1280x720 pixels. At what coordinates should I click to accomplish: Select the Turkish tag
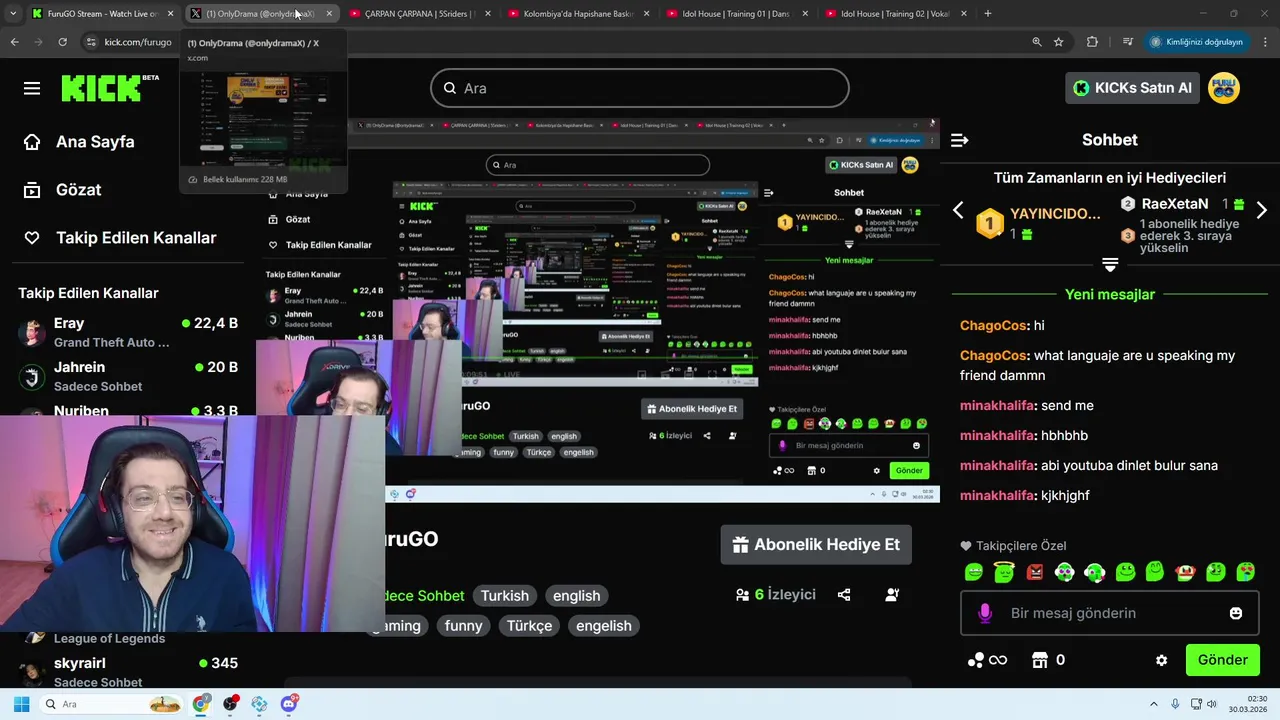pos(504,595)
